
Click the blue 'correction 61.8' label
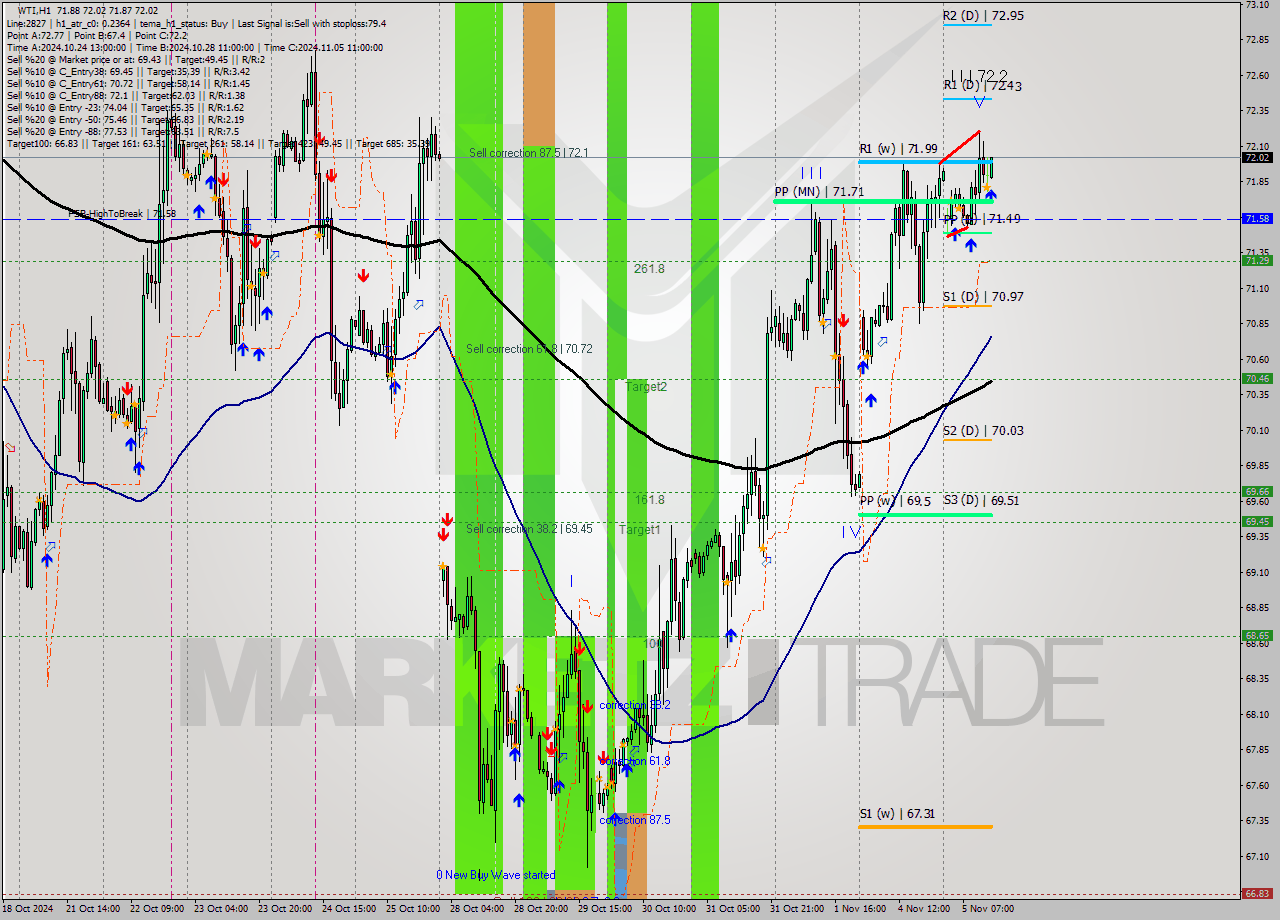(634, 761)
